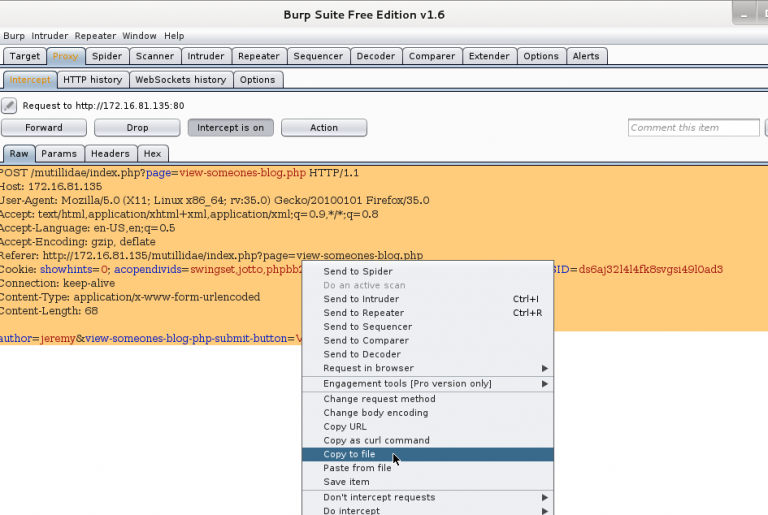Screen dimensions: 768x515
Task: Select the HTTP history sub-tab
Action: pyautogui.click(x=93, y=80)
